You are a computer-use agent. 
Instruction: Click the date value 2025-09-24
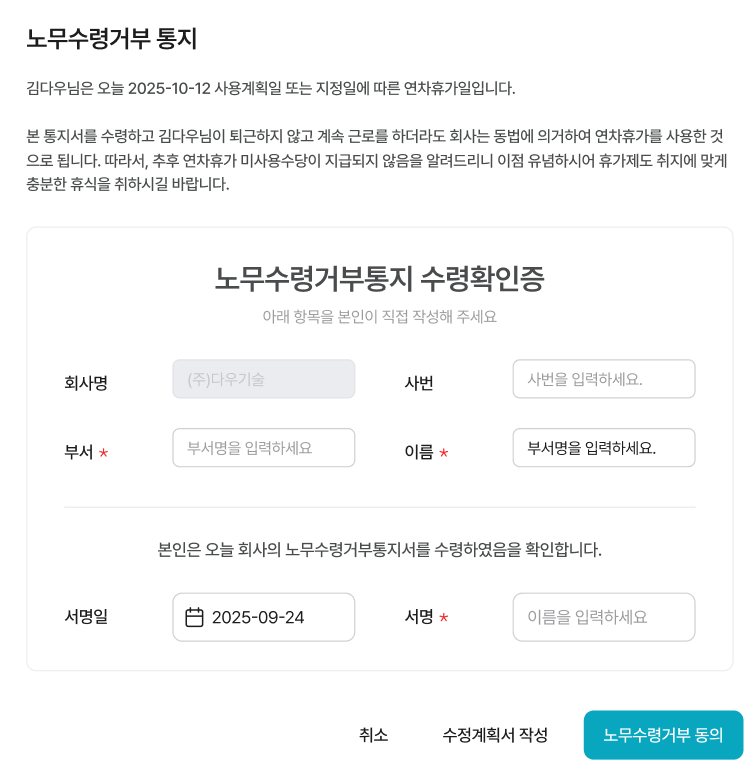point(258,617)
